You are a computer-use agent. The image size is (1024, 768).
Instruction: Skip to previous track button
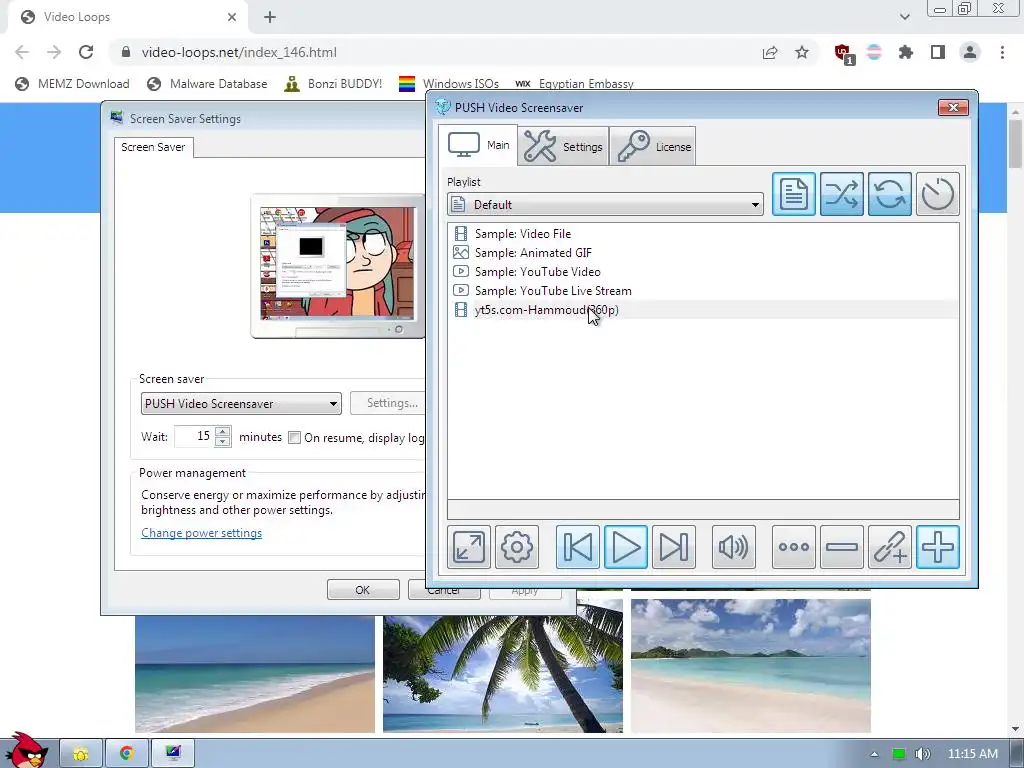tap(578, 547)
